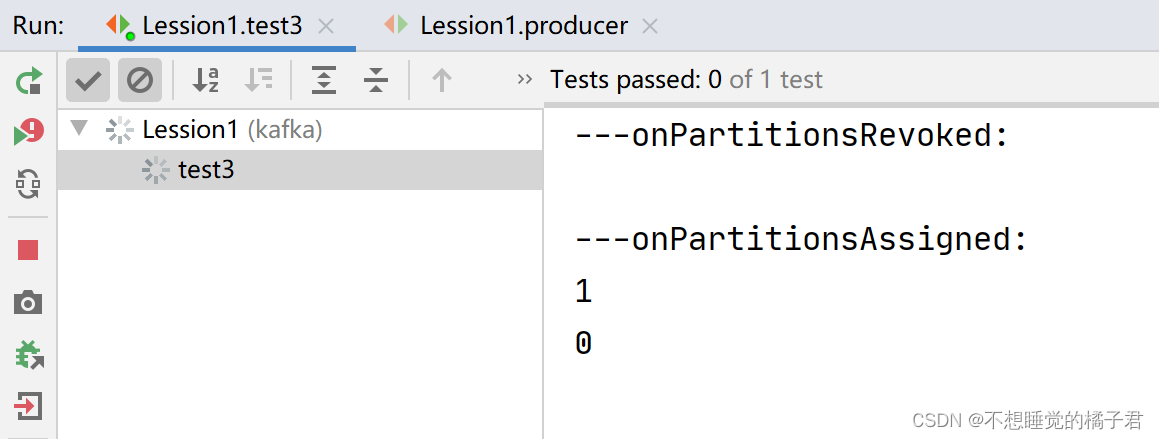This screenshot has width=1159, height=439.
Task: Click the previous failed test arrow
Action: 441,80
